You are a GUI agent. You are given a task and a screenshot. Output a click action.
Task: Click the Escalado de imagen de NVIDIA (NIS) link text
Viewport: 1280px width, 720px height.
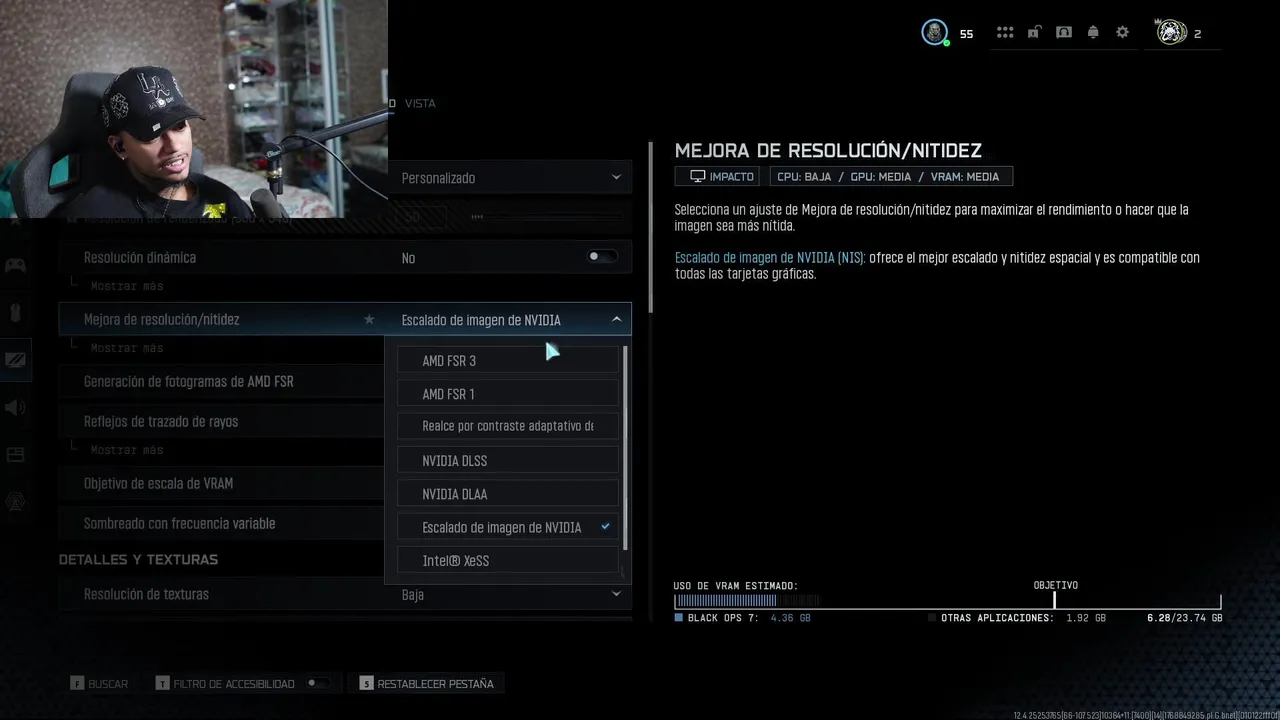[x=770, y=258]
